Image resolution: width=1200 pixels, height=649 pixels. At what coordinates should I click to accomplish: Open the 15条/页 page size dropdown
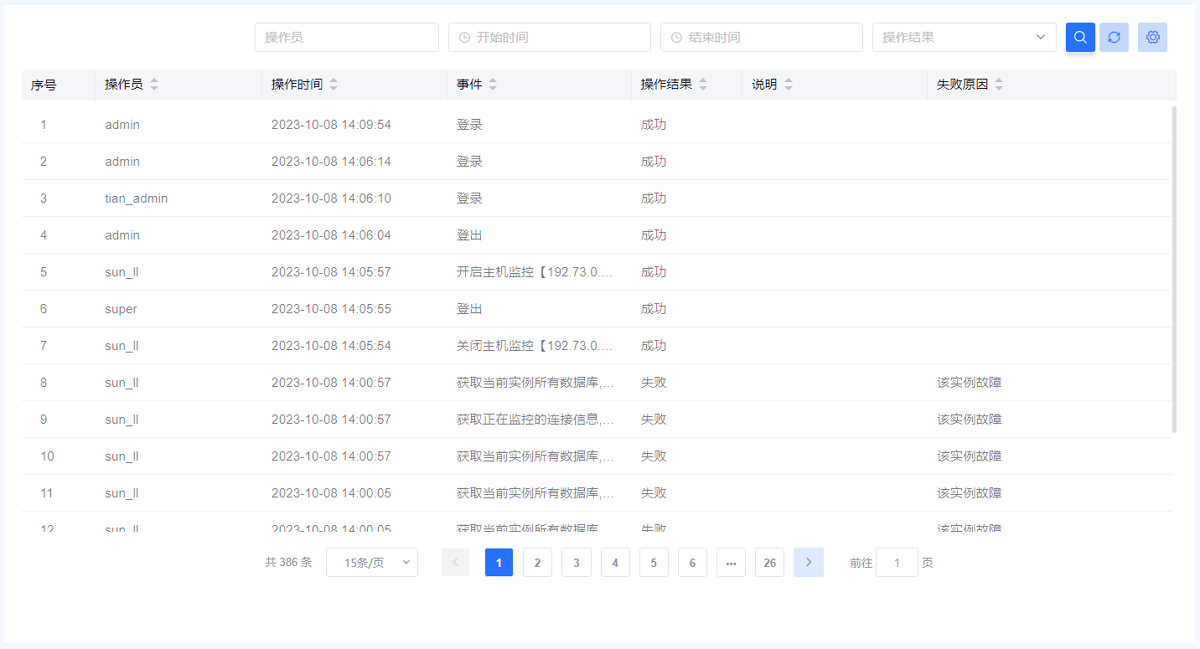tap(372, 563)
